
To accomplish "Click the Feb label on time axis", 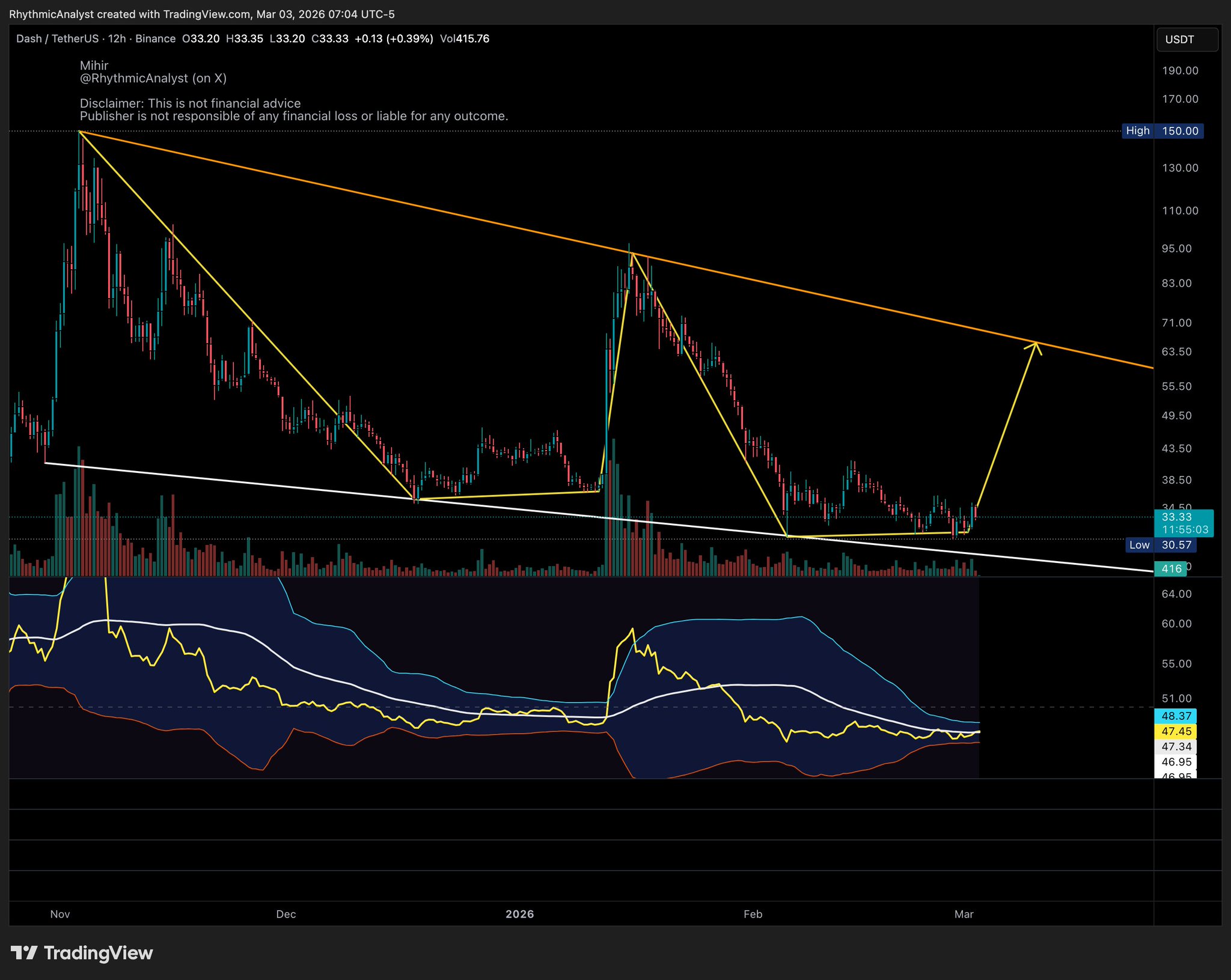I will (753, 914).
